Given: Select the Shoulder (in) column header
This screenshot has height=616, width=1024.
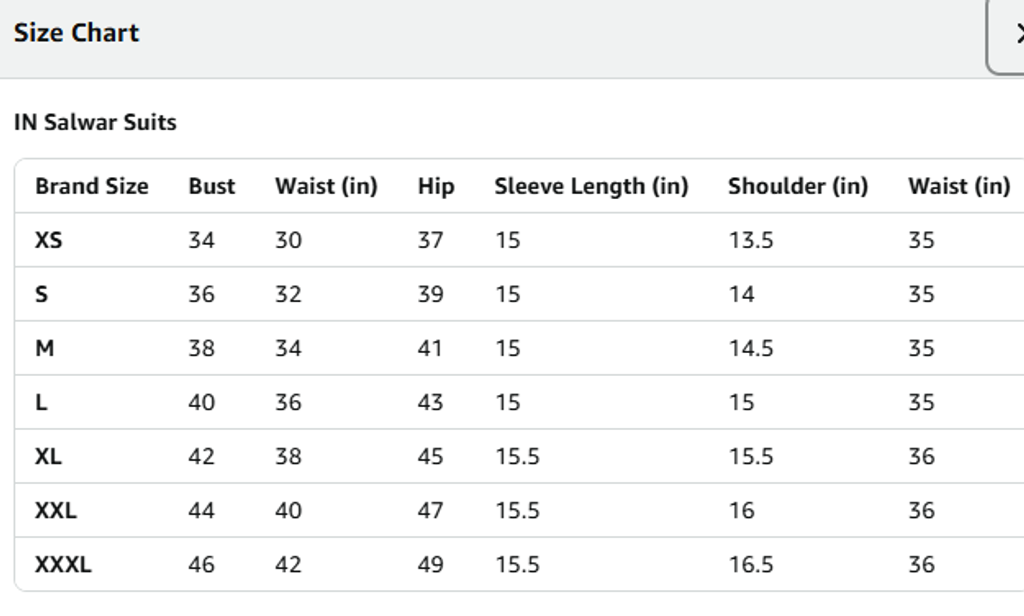Looking at the screenshot, I should (798, 186).
